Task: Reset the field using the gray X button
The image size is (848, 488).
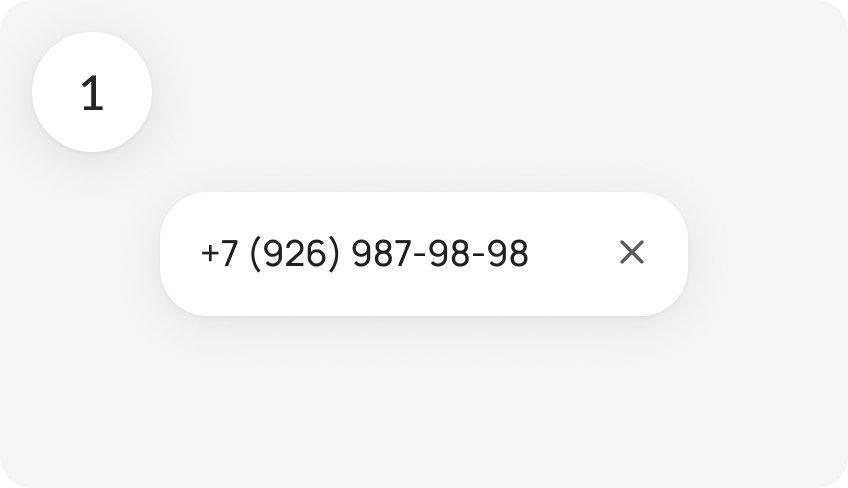Action: pyautogui.click(x=632, y=252)
